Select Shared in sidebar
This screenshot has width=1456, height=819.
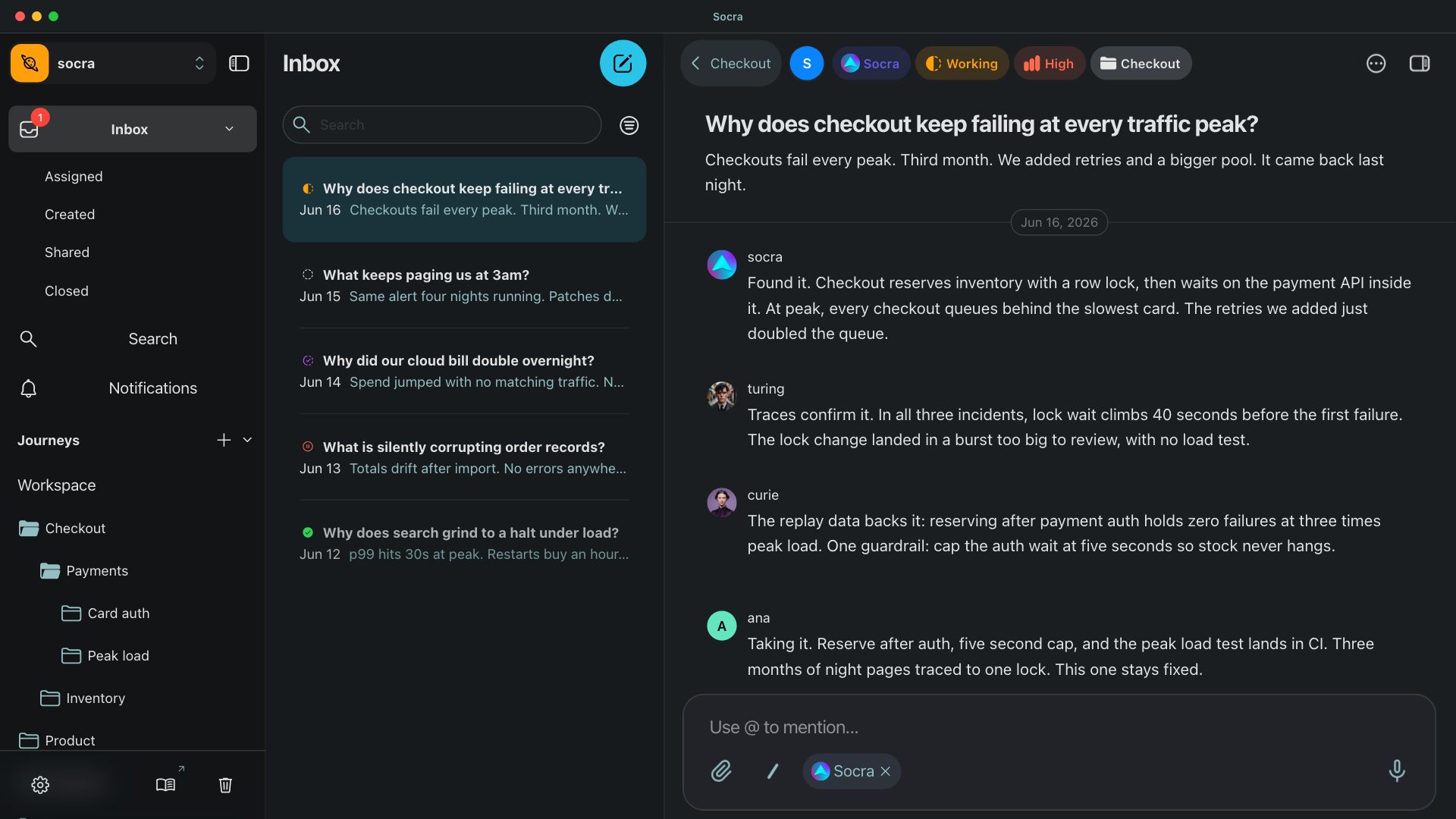(67, 253)
